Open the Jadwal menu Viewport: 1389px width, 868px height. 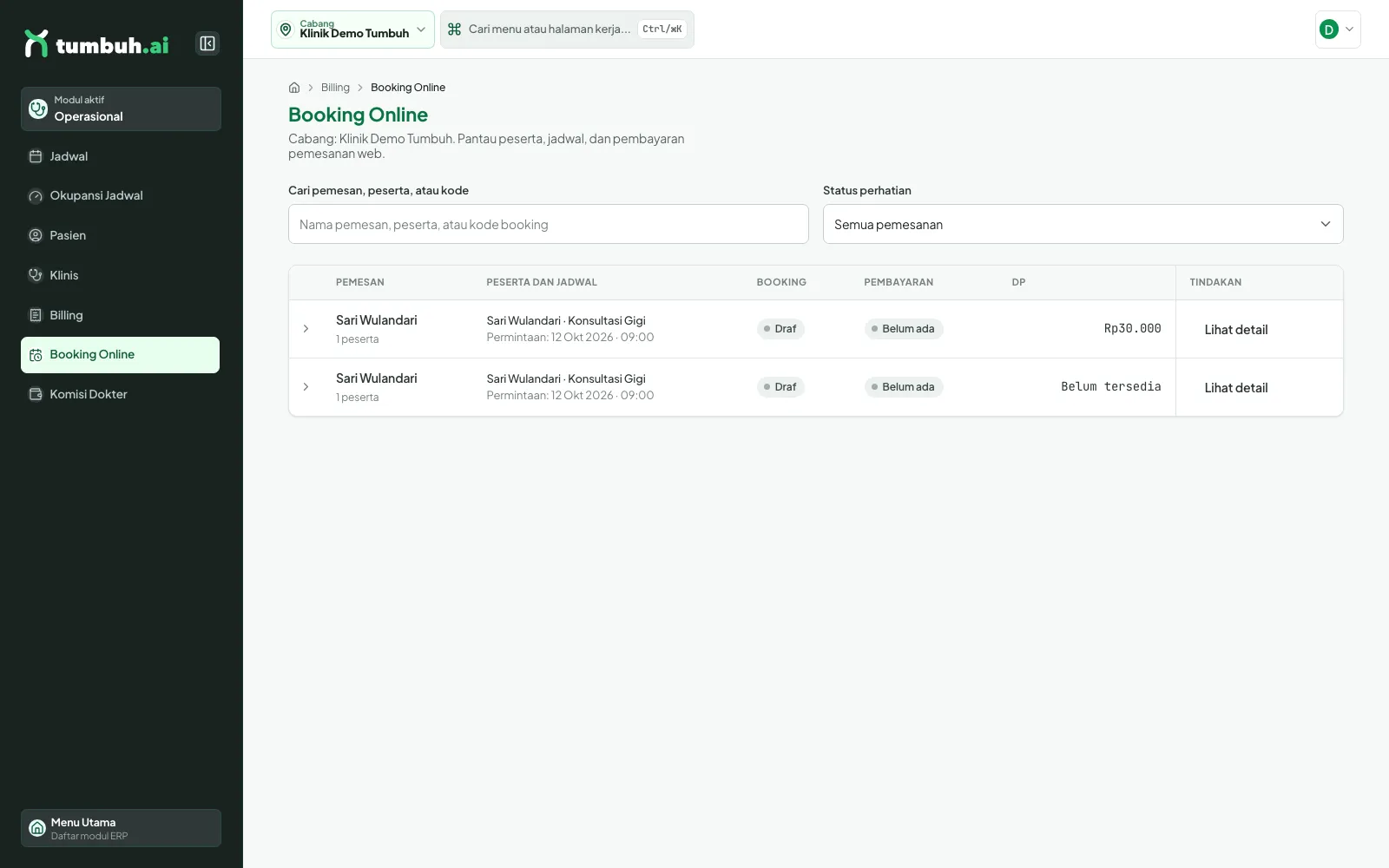pos(120,156)
